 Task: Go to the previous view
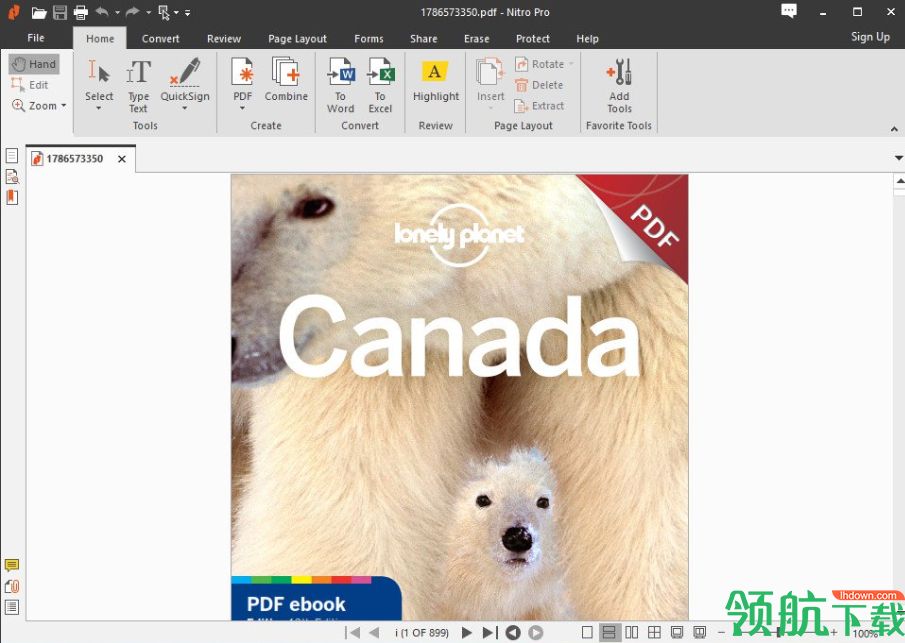click(x=513, y=633)
